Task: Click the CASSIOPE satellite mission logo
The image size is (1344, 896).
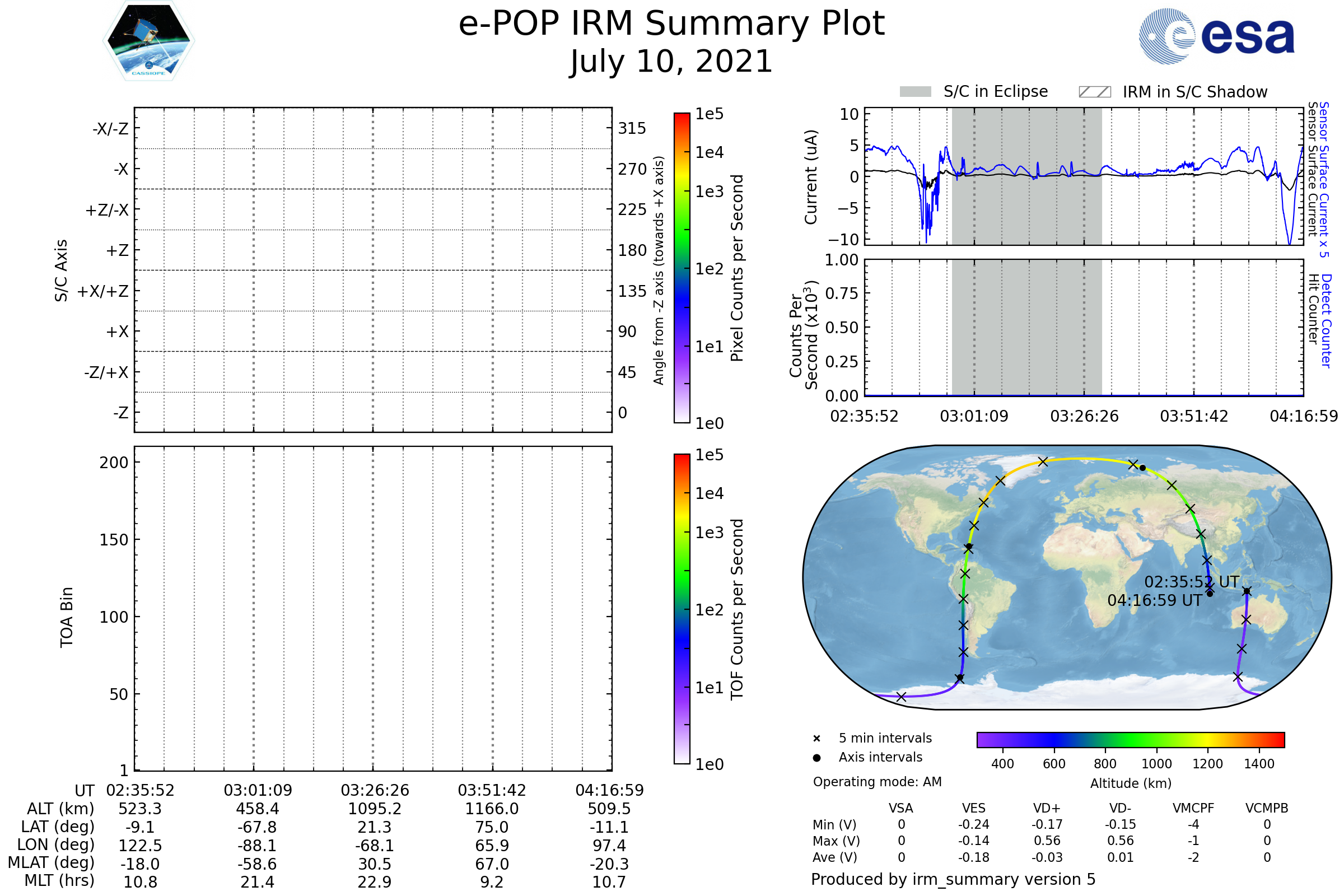Action: [x=148, y=41]
